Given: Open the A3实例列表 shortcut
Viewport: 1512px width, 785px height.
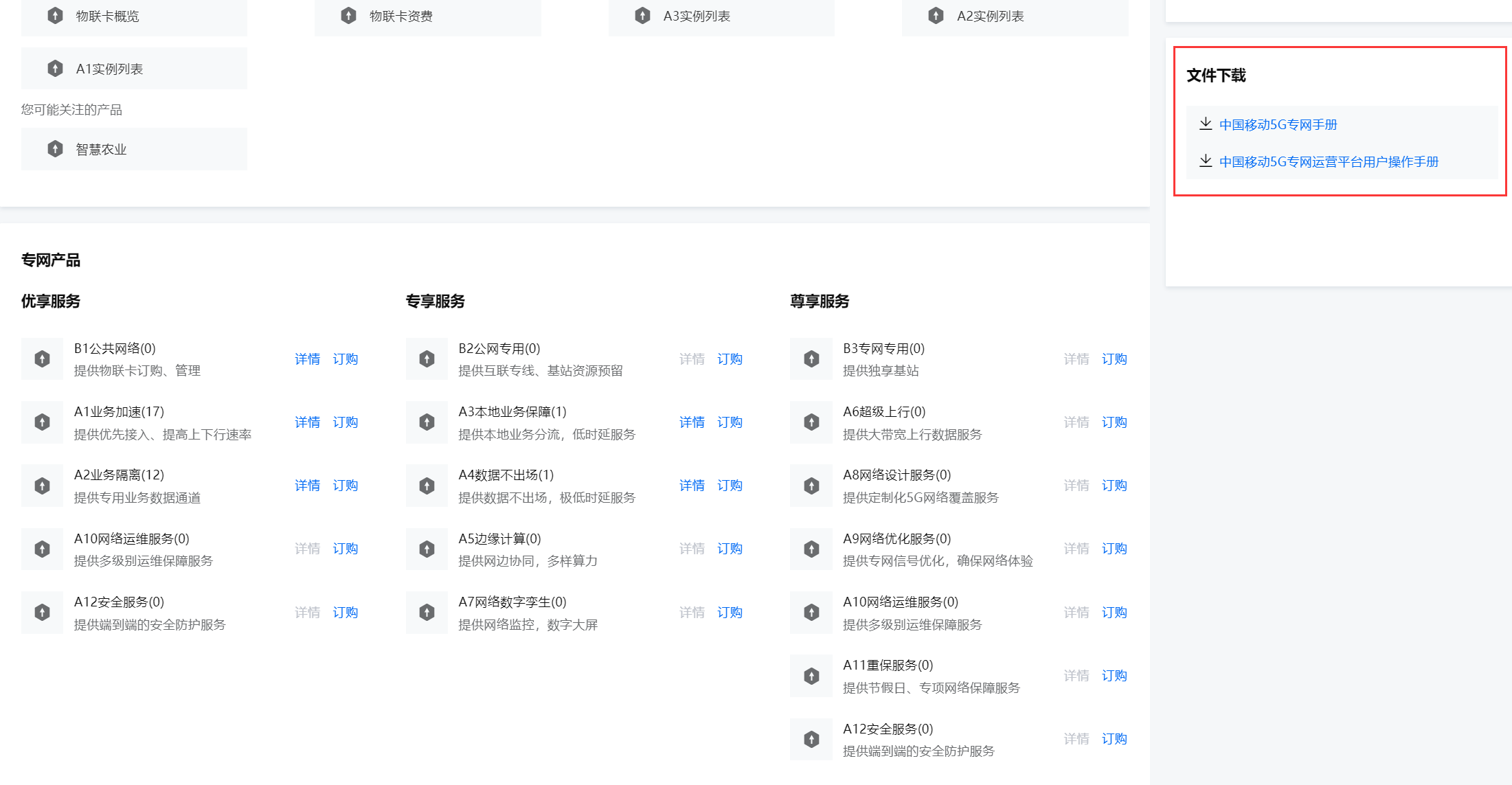Looking at the screenshot, I should coord(696,16).
